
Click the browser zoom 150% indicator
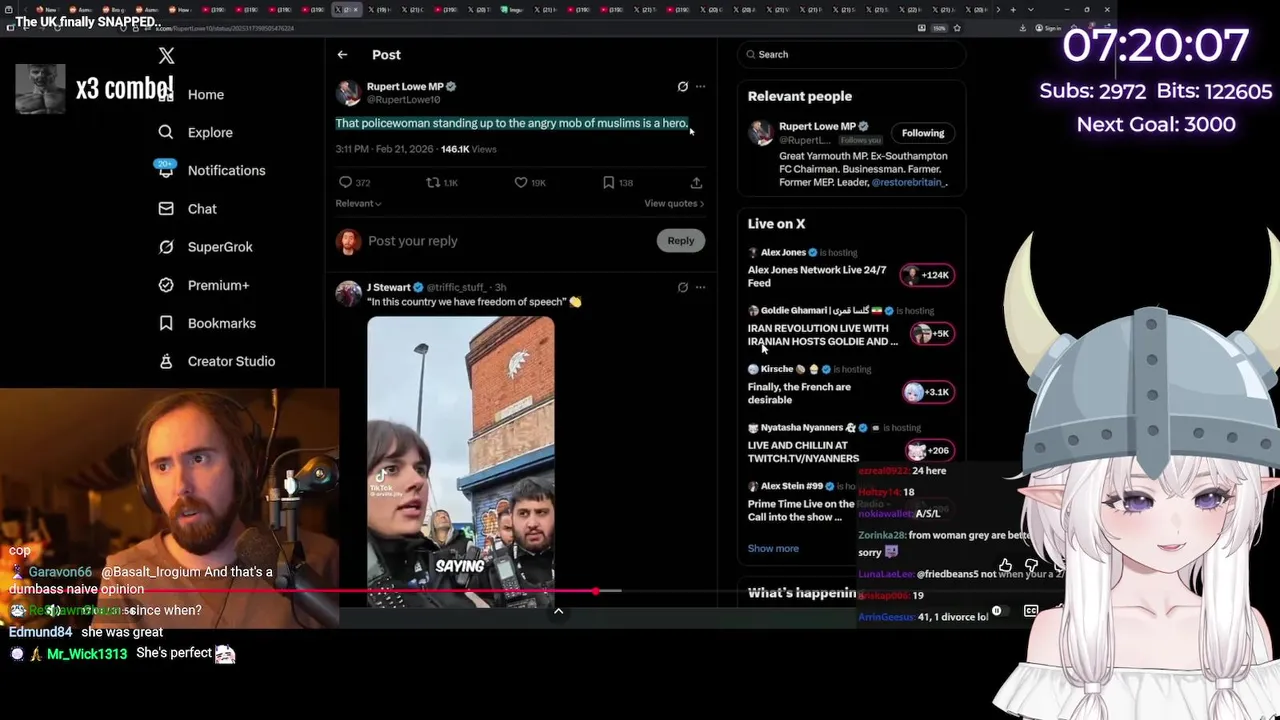pyautogui.click(x=940, y=28)
